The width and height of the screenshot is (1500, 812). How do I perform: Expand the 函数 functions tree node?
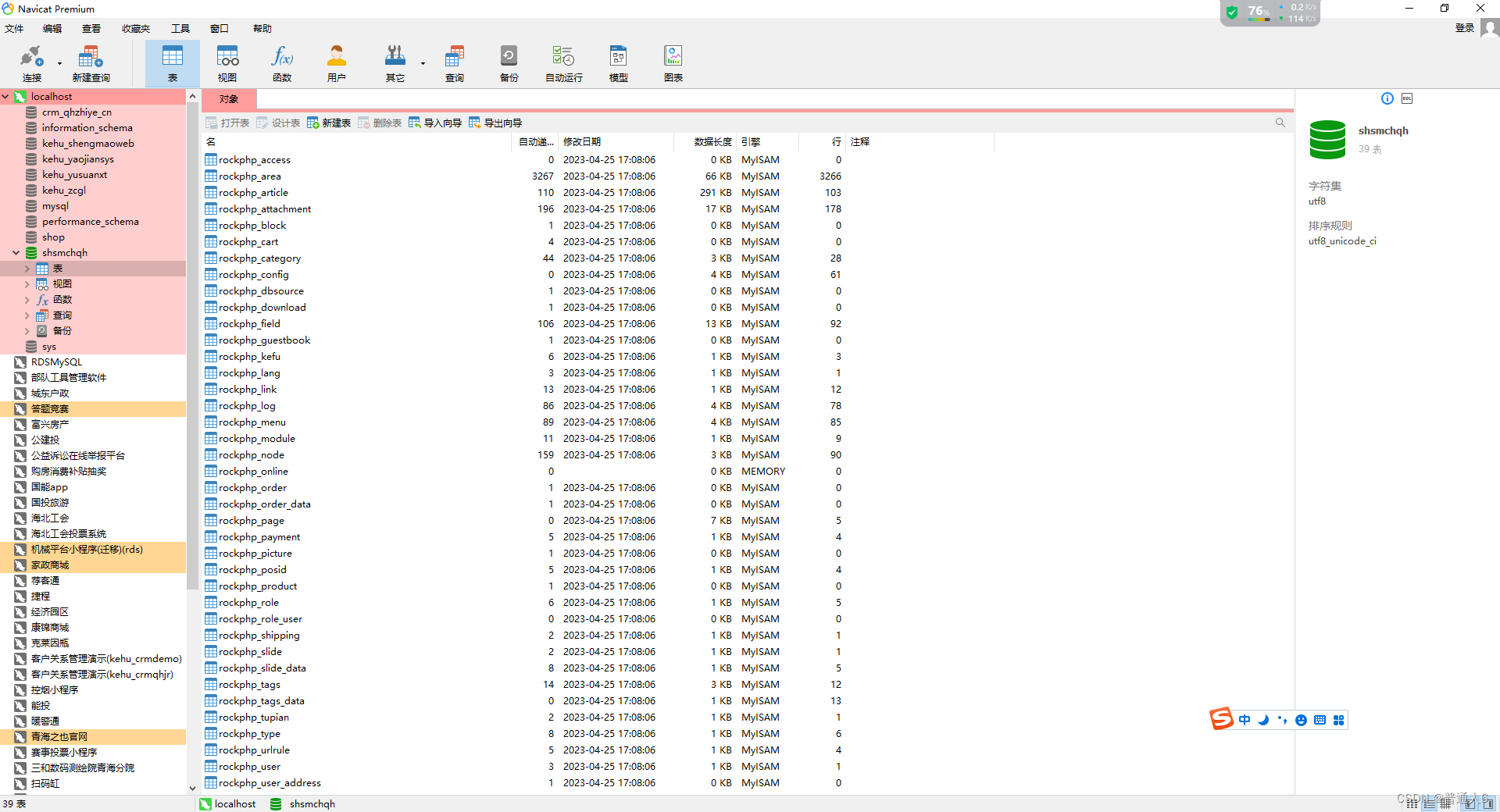tap(27, 300)
